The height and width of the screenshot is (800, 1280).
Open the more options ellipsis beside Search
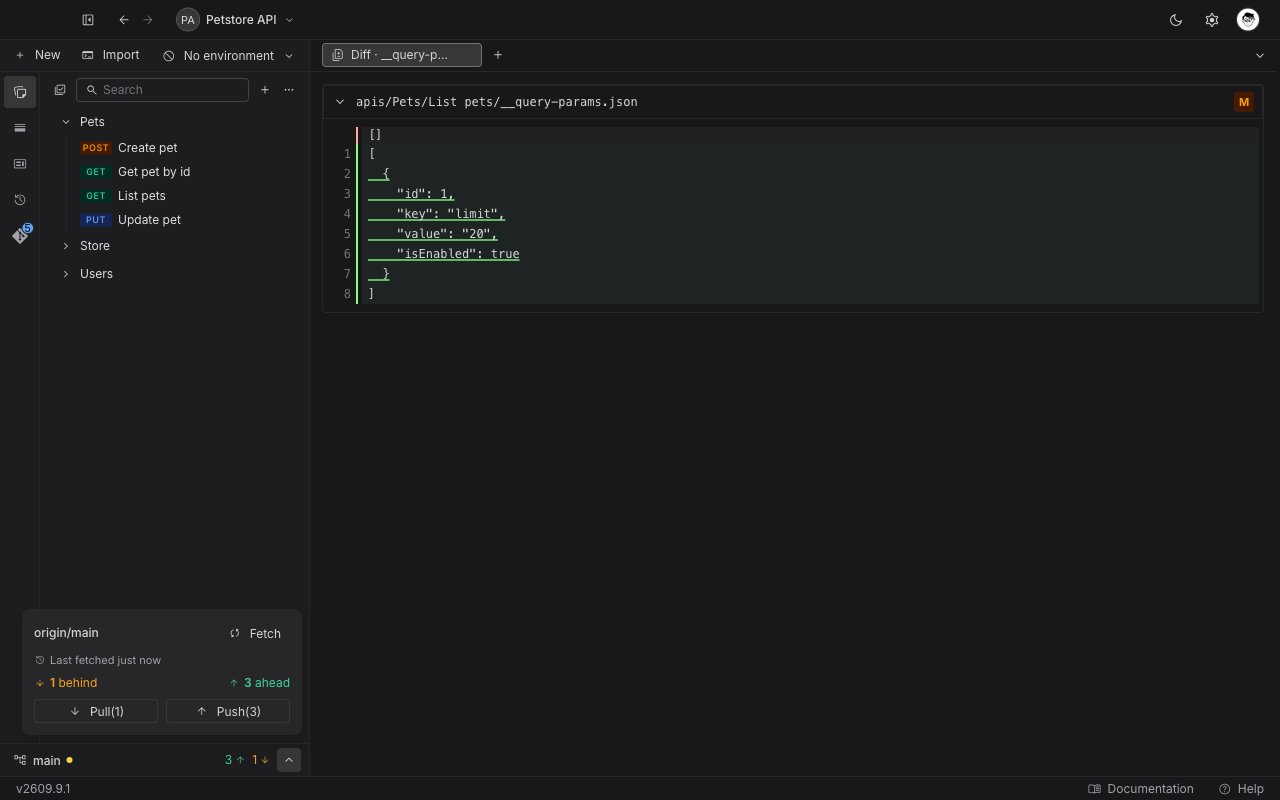(x=289, y=90)
